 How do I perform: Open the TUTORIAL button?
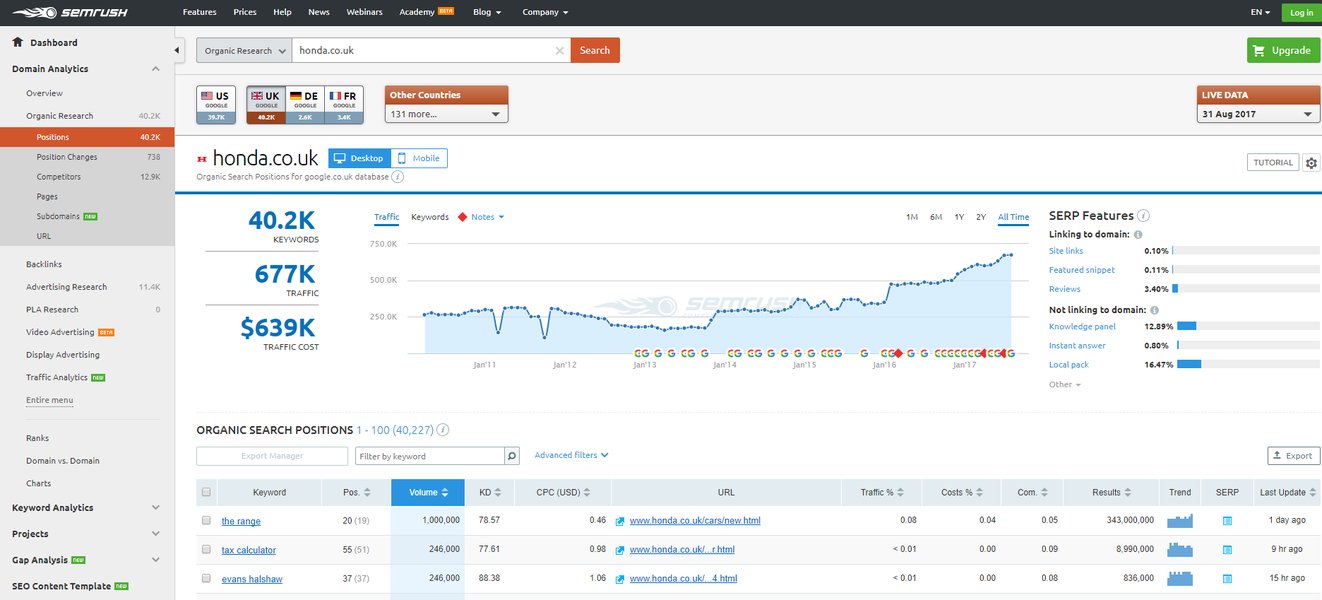pyautogui.click(x=1273, y=162)
